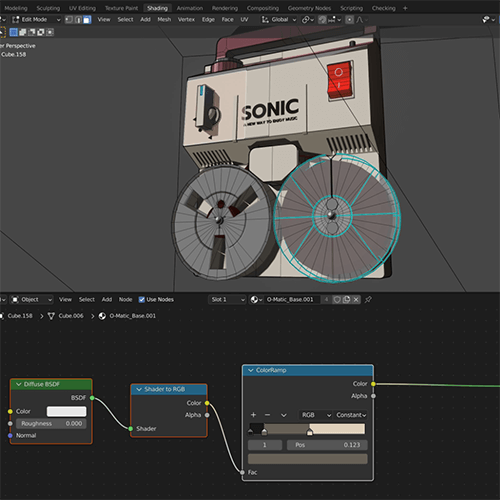
Task: Open node editor Object shader type dropdown
Action: (x=32, y=299)
